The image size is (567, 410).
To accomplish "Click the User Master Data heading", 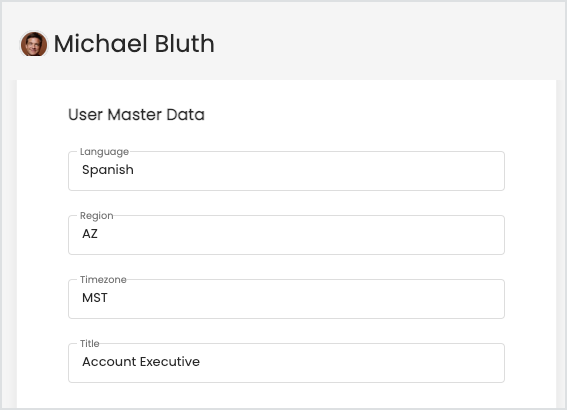I will click(136, 115).
